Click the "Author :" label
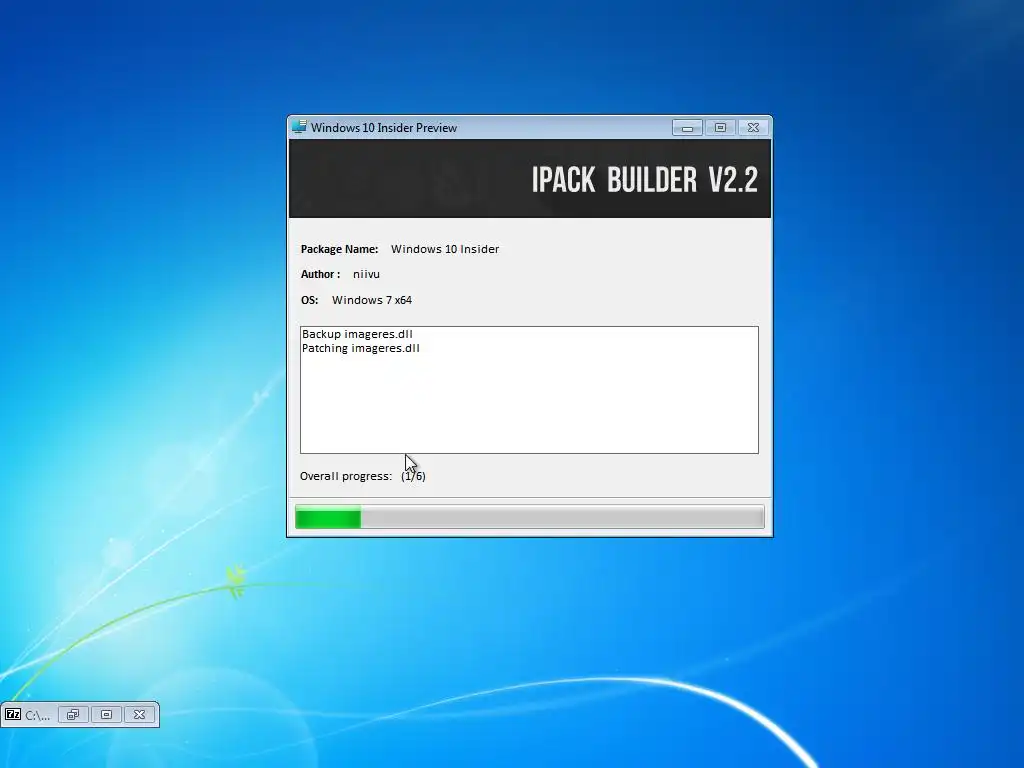The width and height of the screenshot is (1024, 768). point(321,274)
